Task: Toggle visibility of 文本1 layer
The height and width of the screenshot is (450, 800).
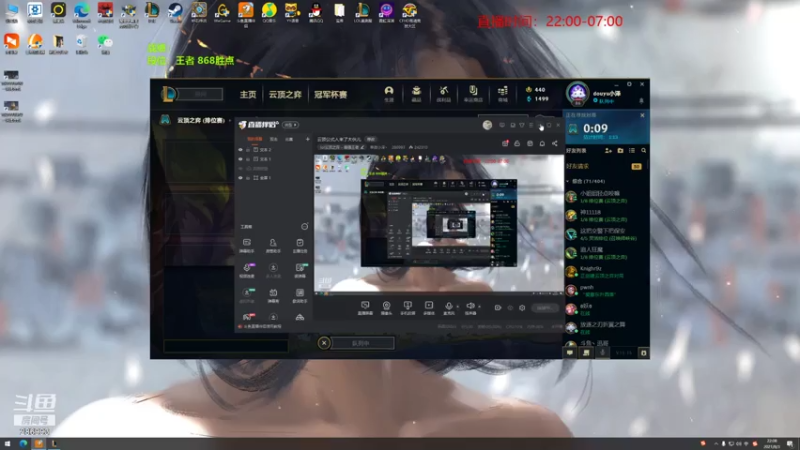Action: point(240,159)
